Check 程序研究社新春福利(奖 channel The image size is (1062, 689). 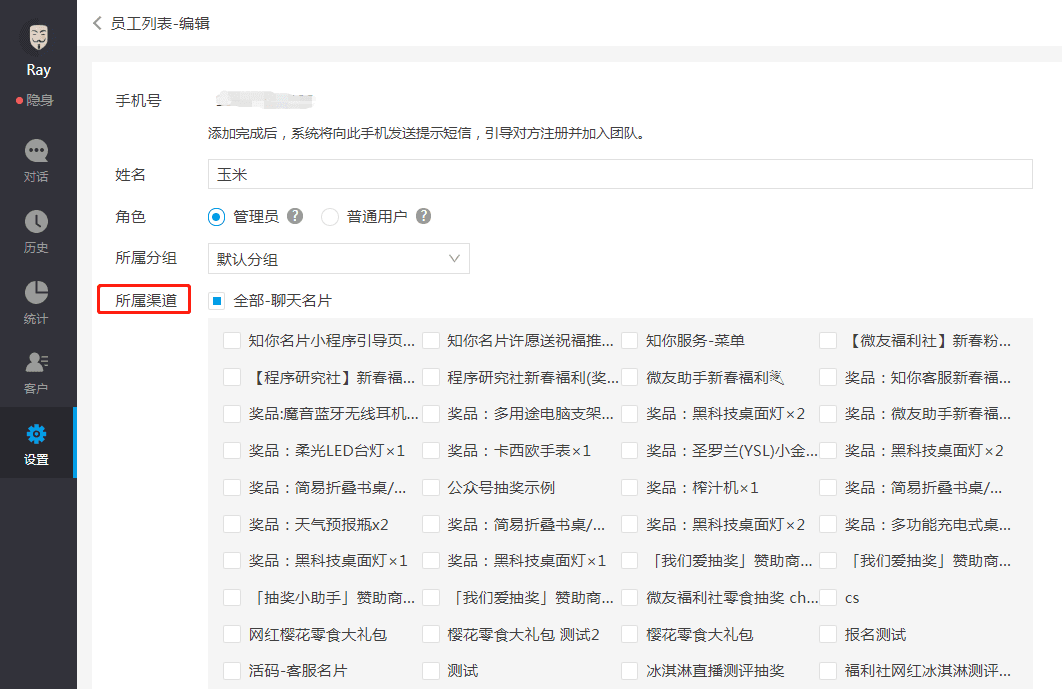coord(431,377)
